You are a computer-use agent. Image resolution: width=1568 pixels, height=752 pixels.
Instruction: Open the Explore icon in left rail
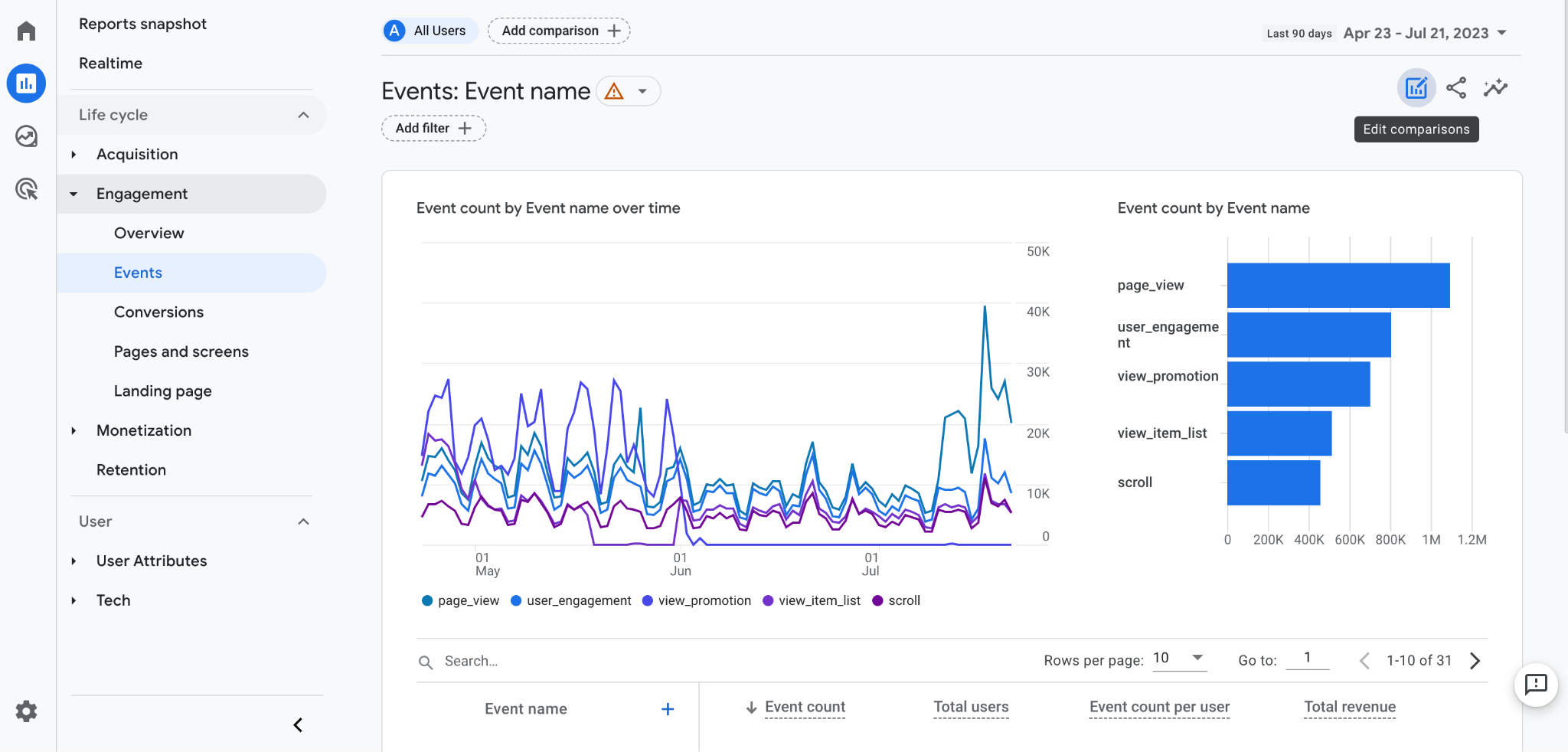27,136
